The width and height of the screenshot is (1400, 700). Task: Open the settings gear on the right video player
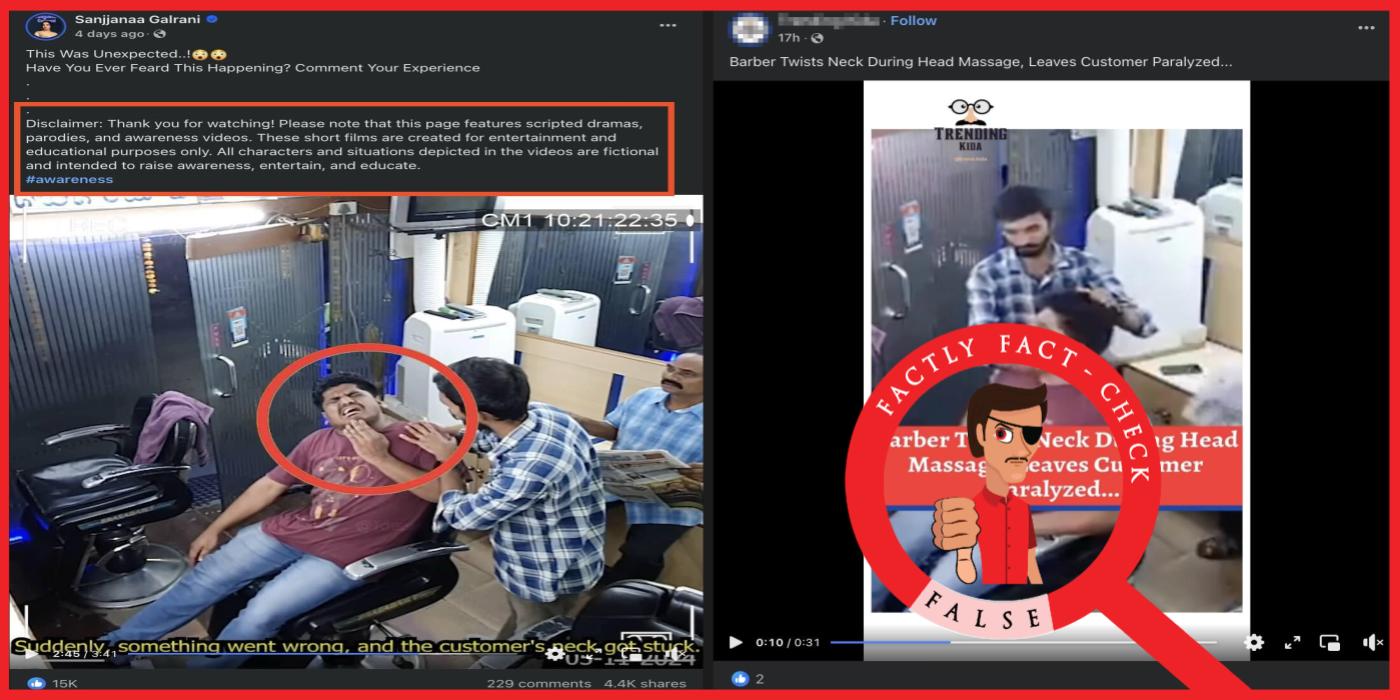click(x=1252, y=642)
